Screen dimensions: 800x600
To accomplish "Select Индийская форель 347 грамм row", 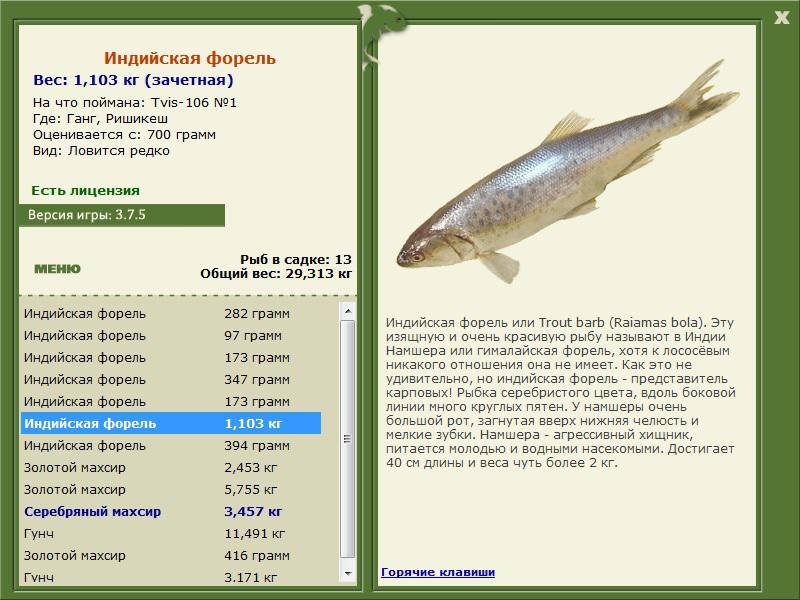I will click(x=171, y=380).
